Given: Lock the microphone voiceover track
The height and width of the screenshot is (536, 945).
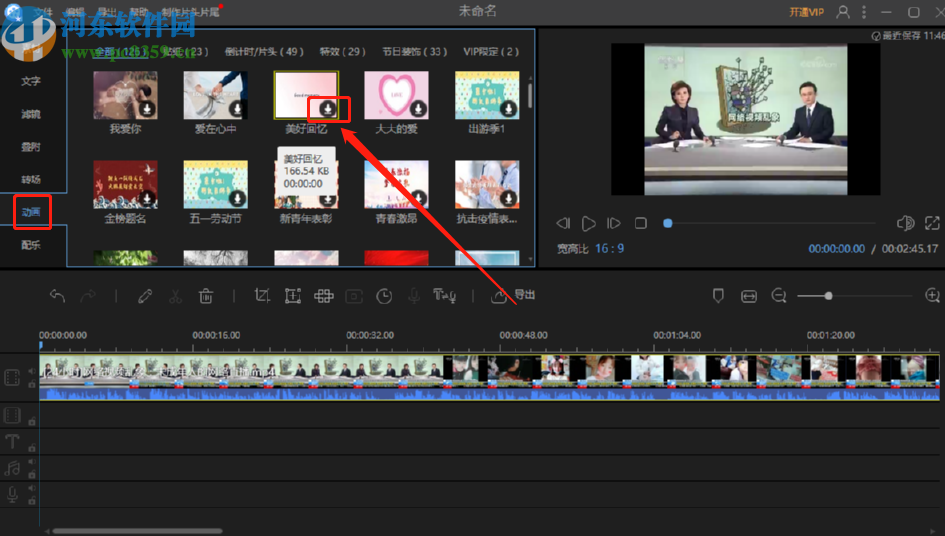Looking at the screenshot, I should 31,500.
